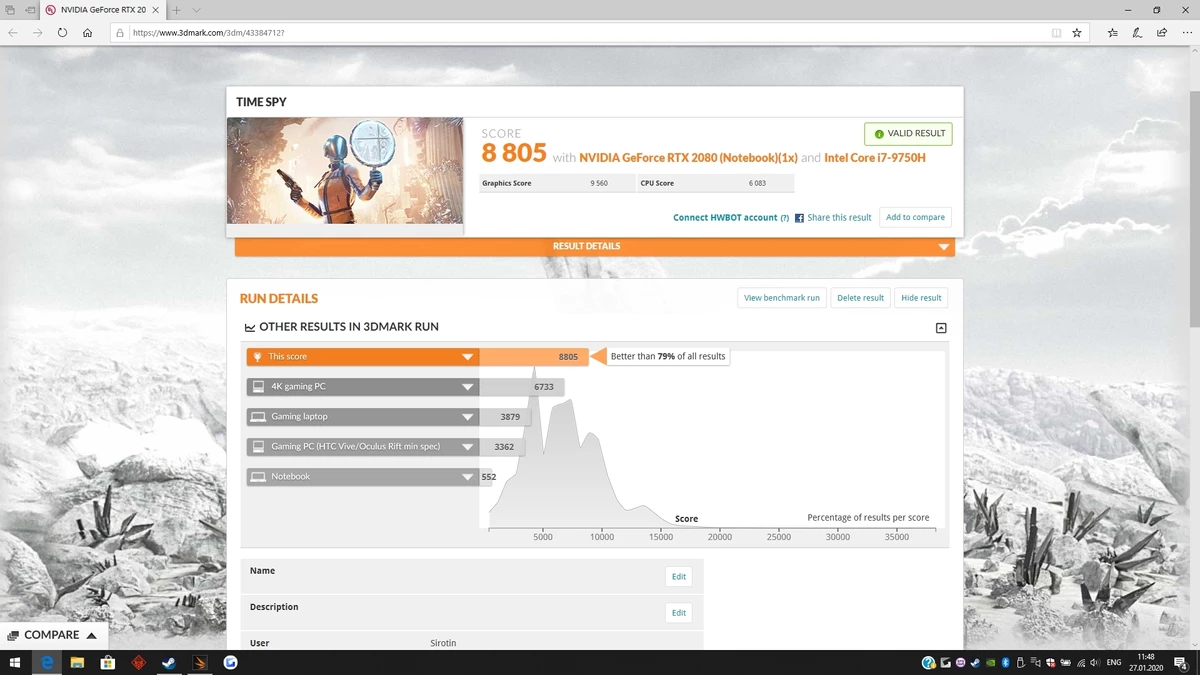Refresh the 3dmark page

click(62, 32)
